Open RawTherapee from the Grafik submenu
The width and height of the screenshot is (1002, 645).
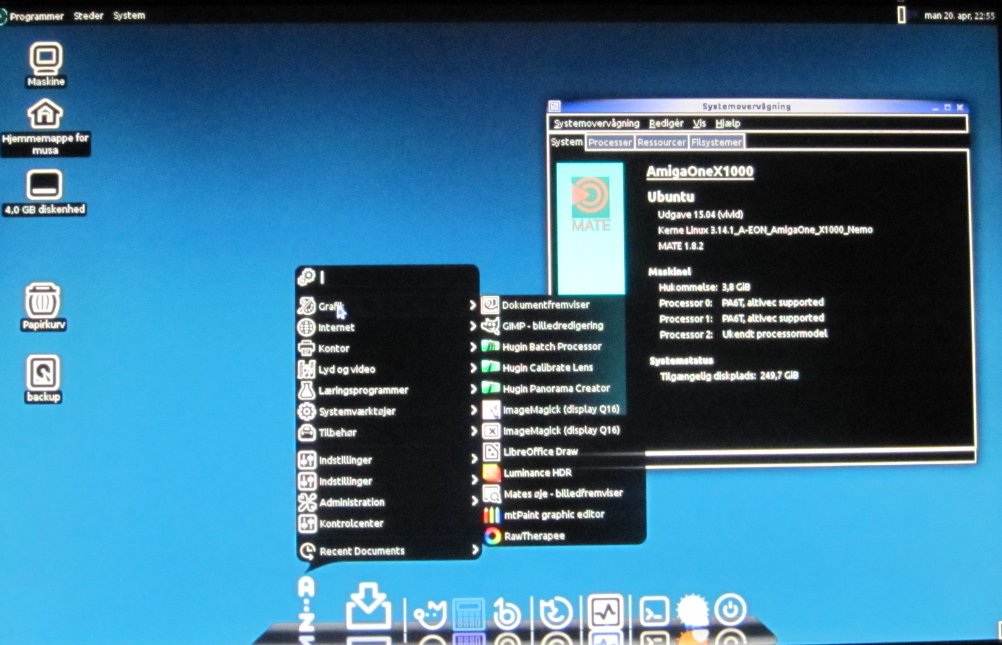533,536
